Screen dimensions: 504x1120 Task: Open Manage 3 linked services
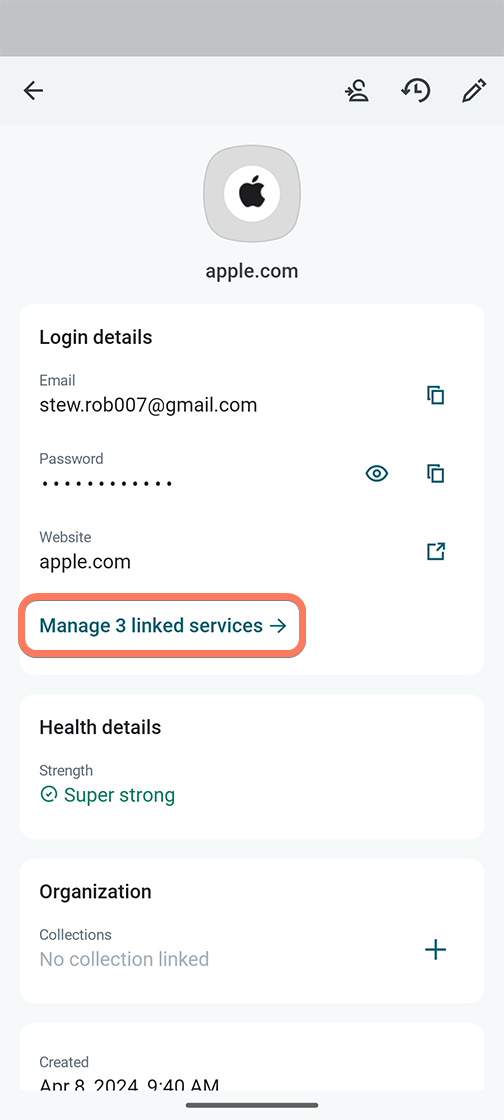coord(163,626)
